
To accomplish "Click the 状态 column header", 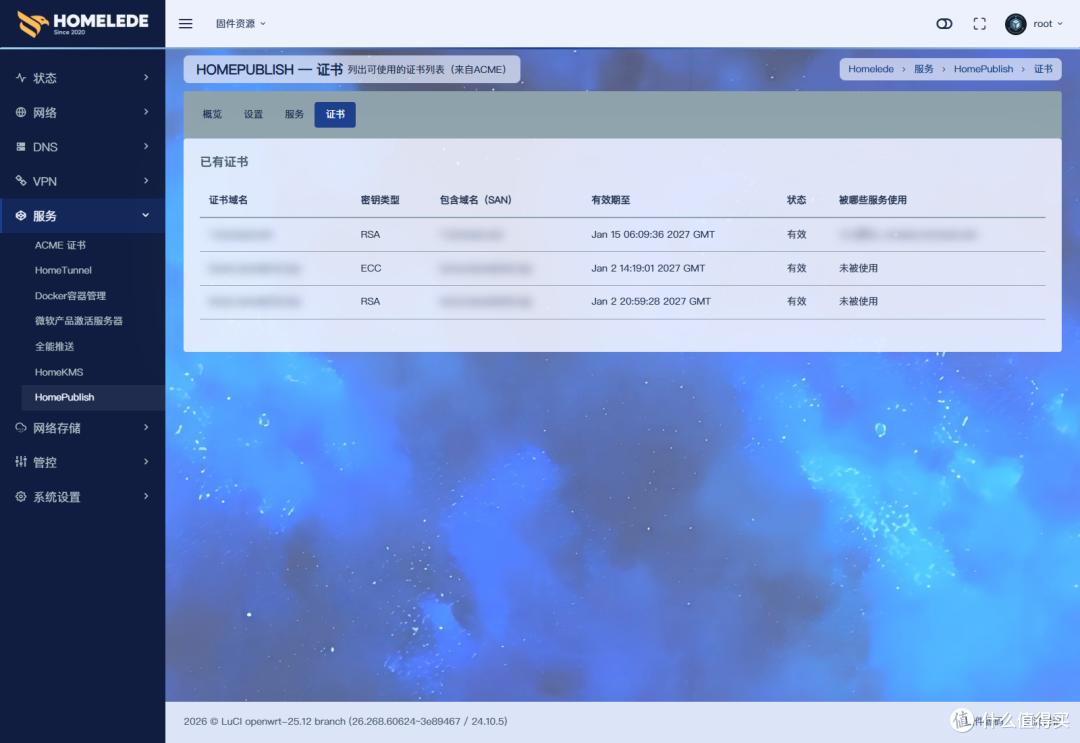I will point(796,200).
